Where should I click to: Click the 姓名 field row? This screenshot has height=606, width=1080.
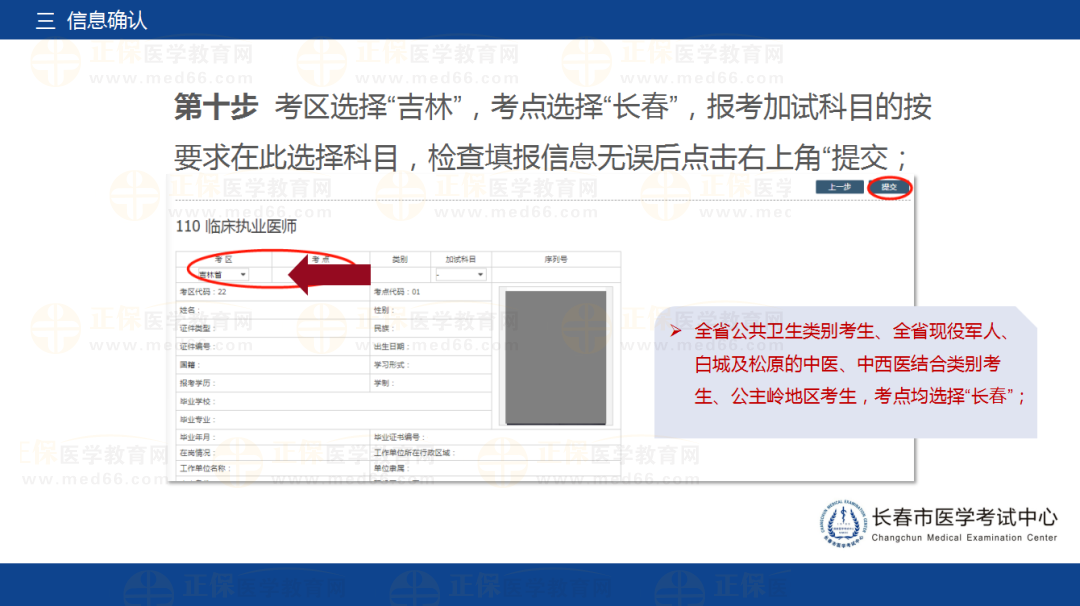(270, 310)
